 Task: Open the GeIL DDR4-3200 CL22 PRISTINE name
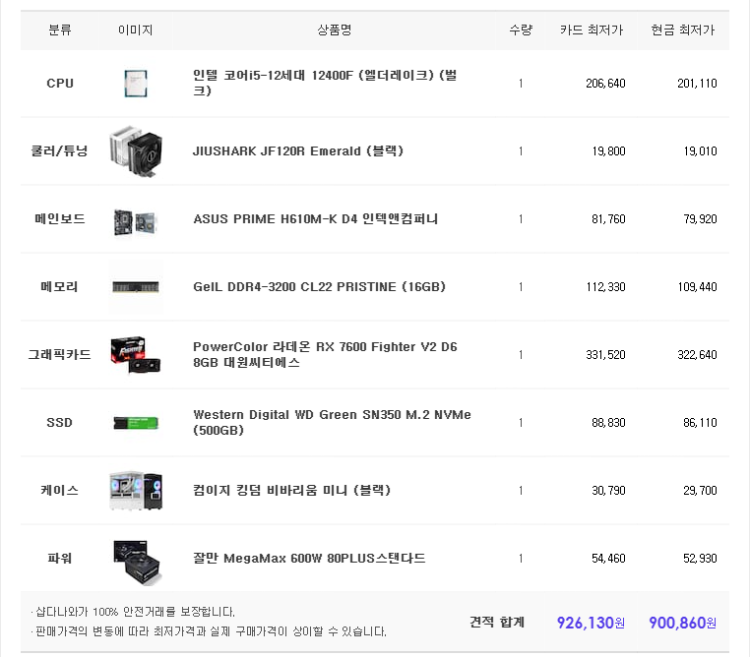(x=319, y=287)
